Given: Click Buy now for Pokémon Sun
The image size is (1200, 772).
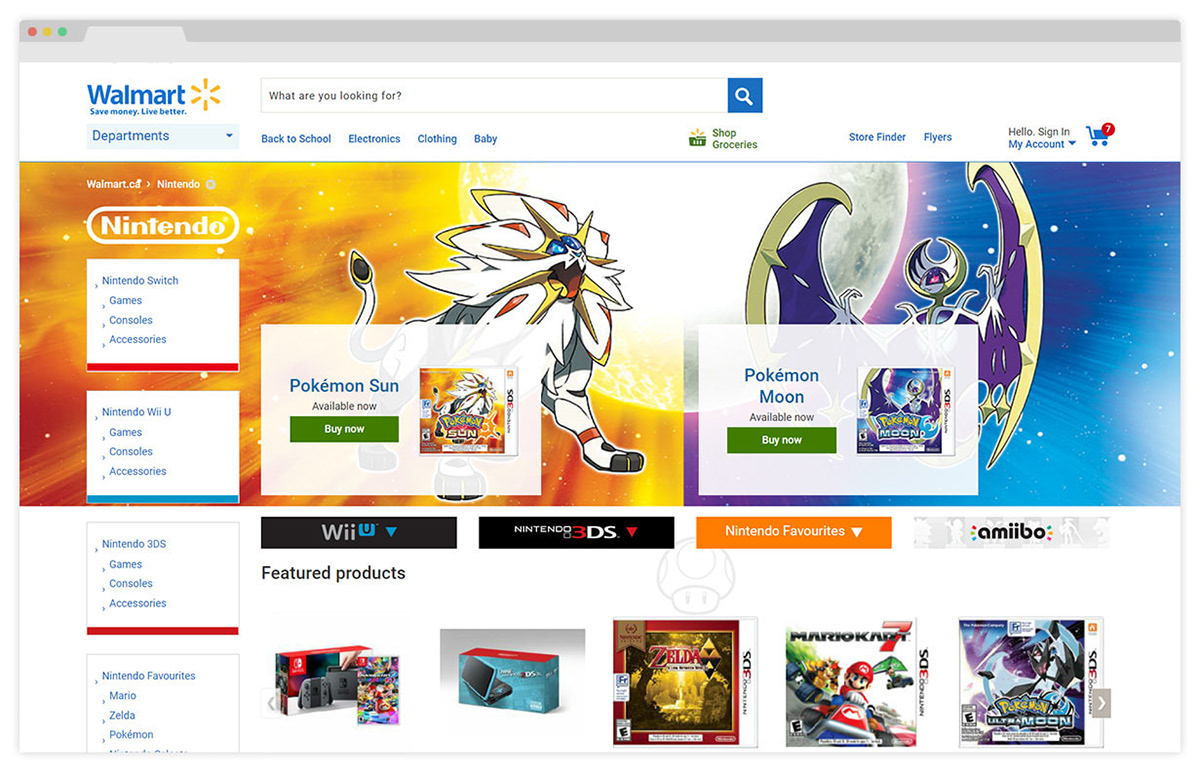Looking at the screenshot, I should [344, 429].
